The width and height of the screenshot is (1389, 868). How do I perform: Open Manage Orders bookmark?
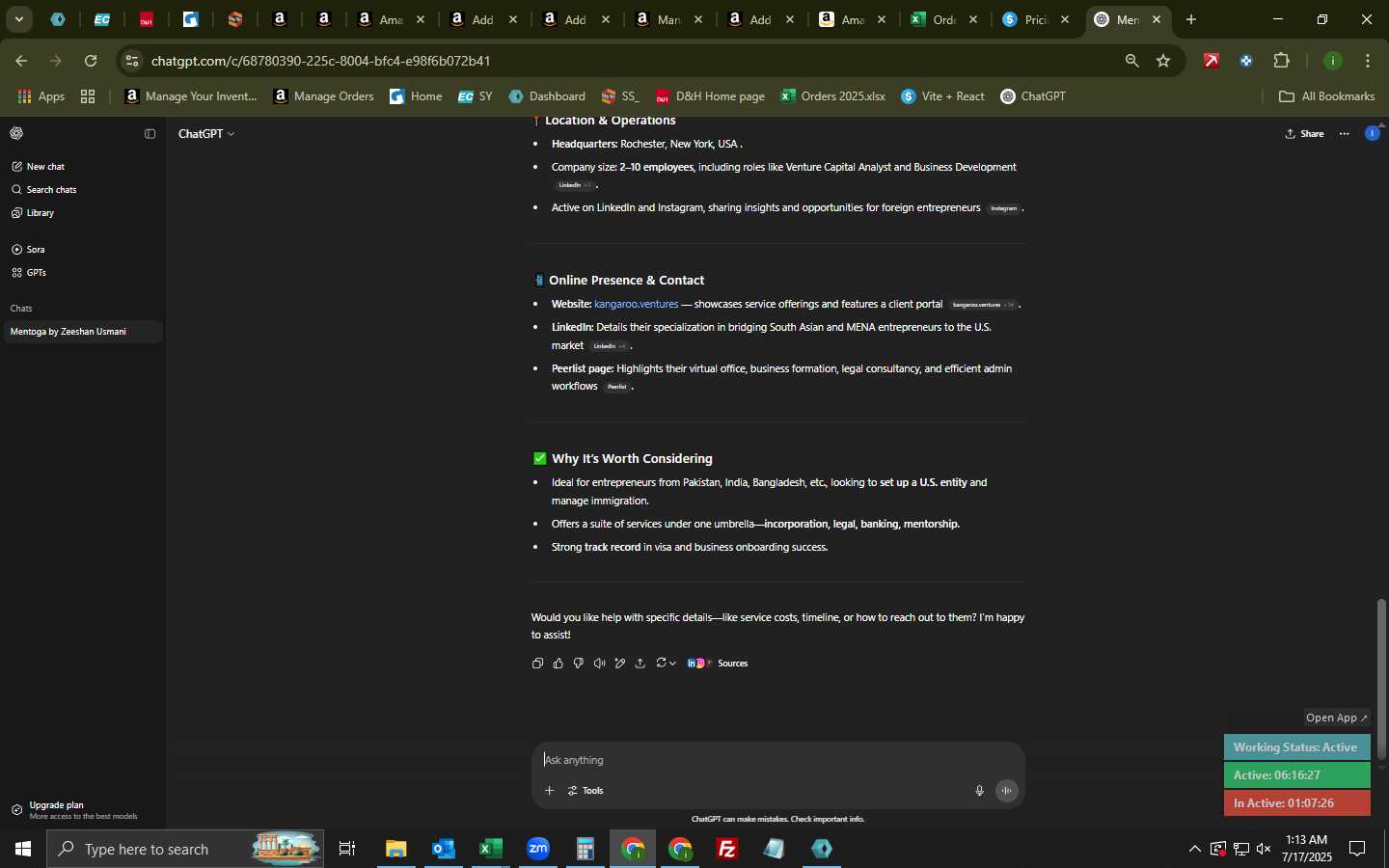[x=324, y=96]
